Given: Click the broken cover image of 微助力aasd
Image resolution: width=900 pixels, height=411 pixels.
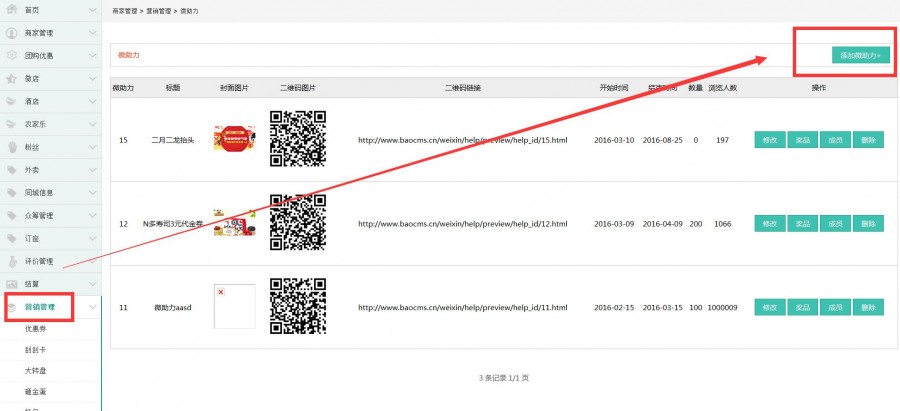Looking at the screenshot, I should click(235, 306).
